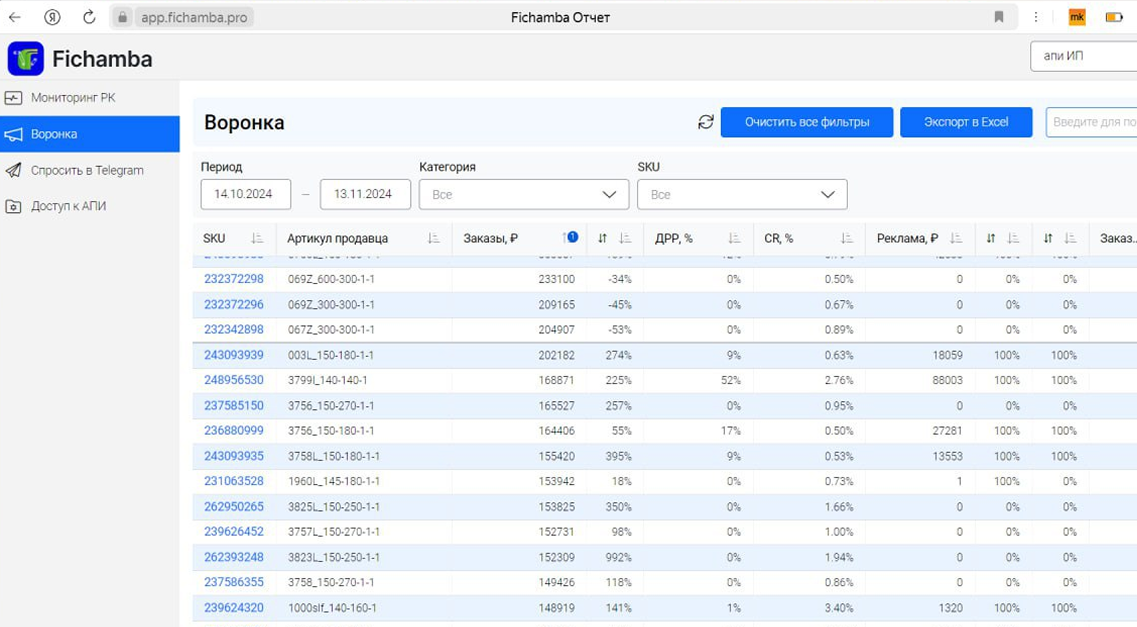
Task: Click the search input field
Action: point(1091,122)
